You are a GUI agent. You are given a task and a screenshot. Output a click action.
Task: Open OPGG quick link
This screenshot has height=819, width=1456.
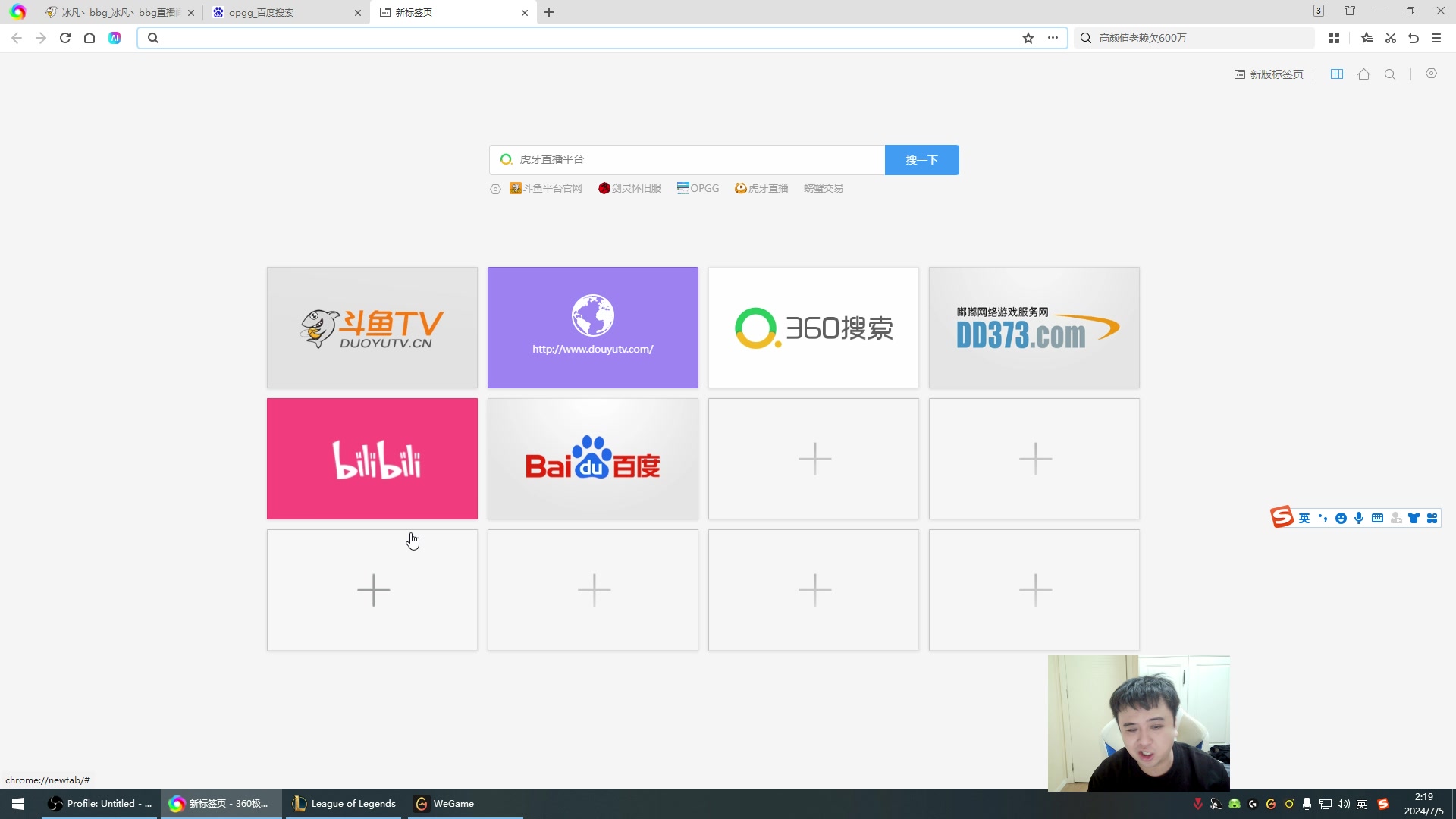[x=698, y=188]
